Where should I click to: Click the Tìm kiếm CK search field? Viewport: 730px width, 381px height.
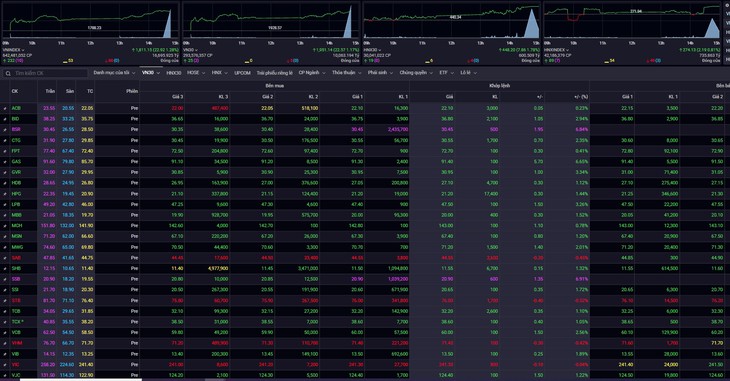(x=46, y=73)
